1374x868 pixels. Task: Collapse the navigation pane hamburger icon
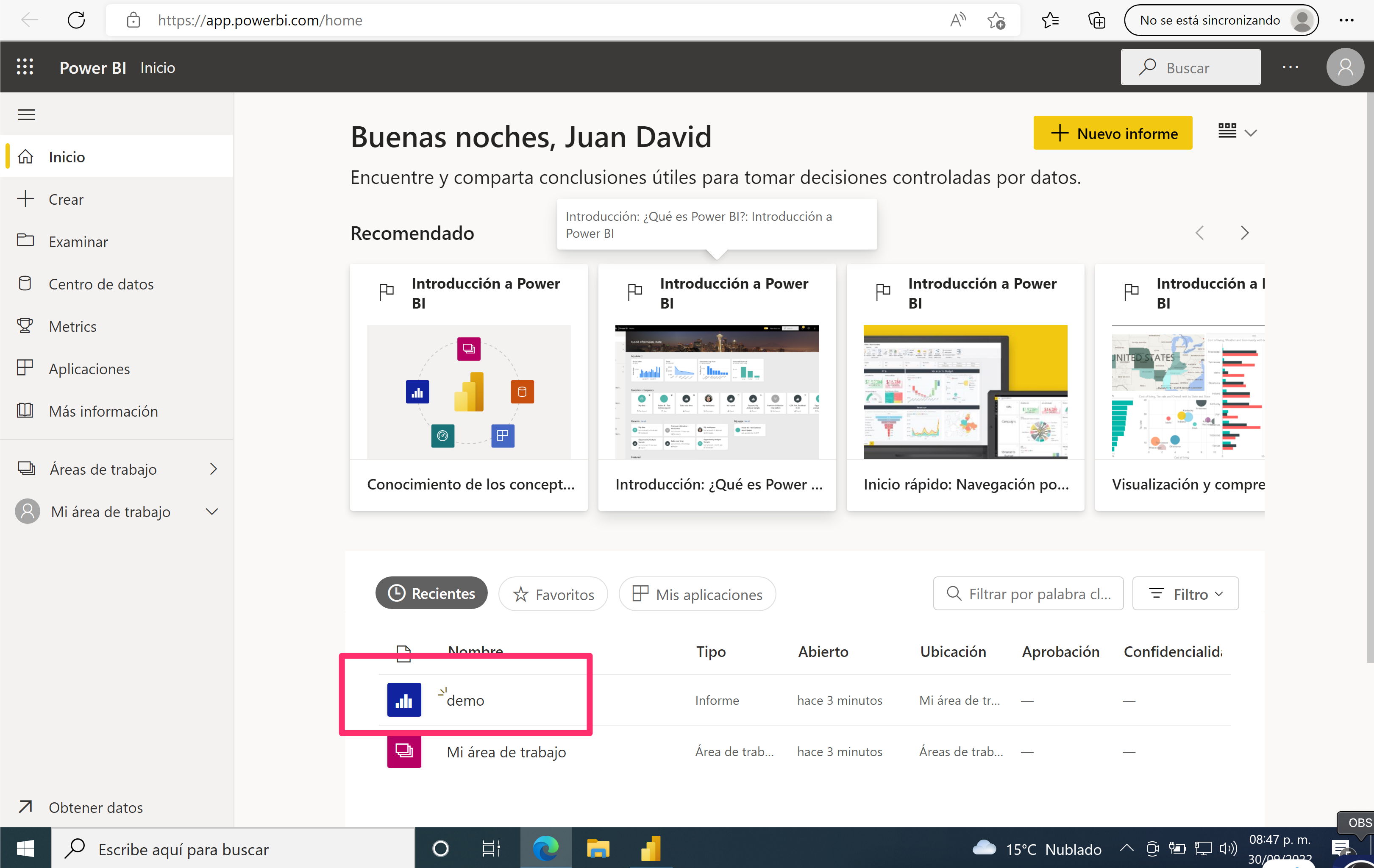(26, 115)
